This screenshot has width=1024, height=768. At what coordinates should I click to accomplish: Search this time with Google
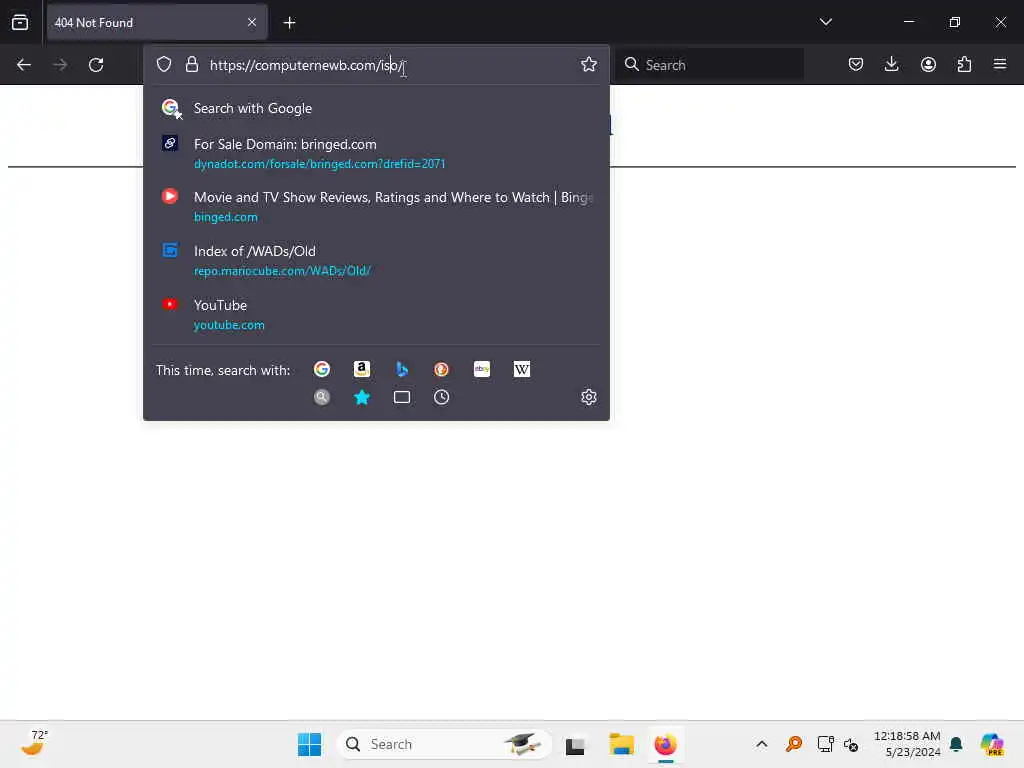(322, 369)
